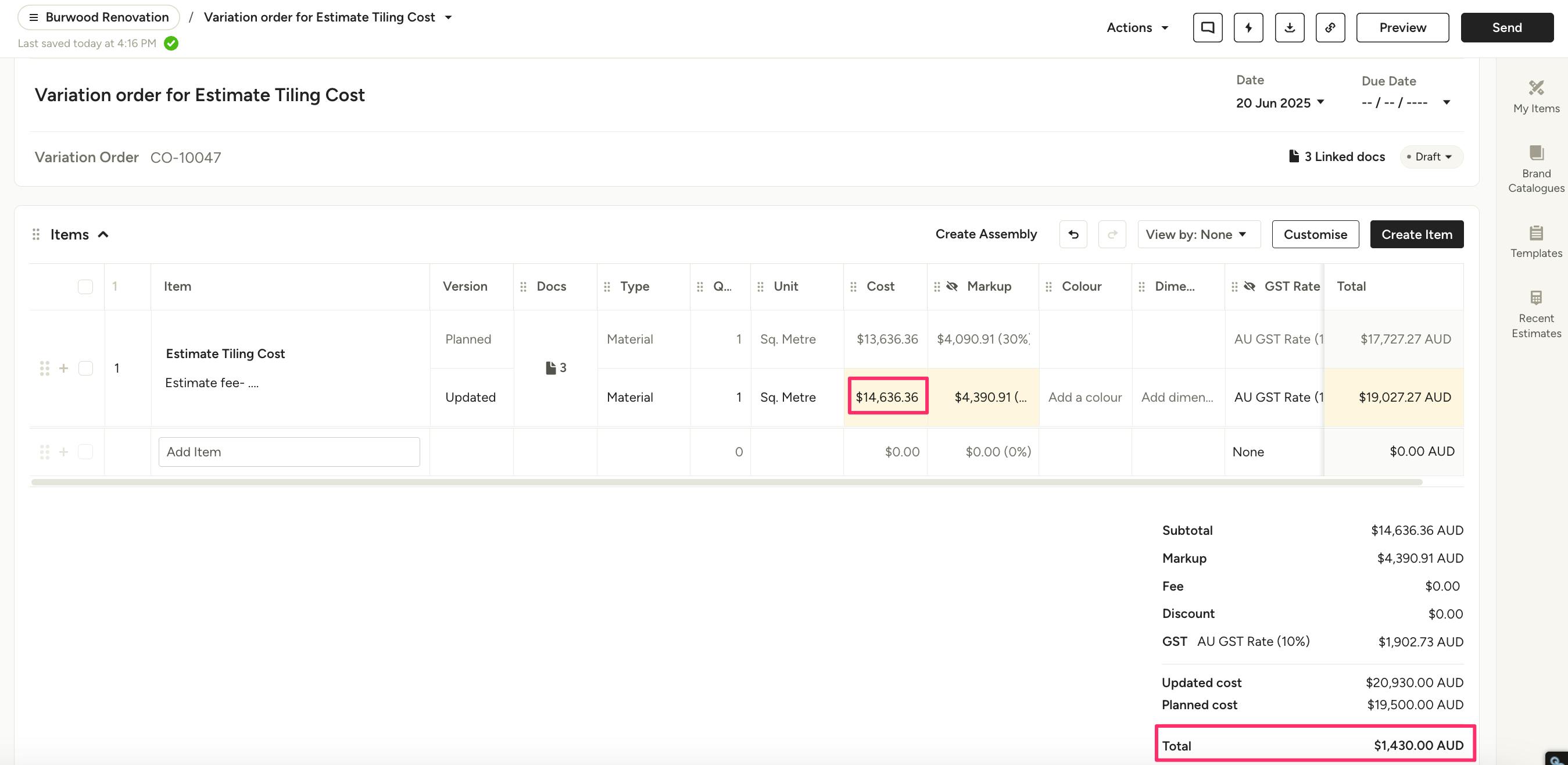The height and width of the screenshot is (765, 1568).
Task: Open My Items sidebar panel
Action: (x=1535, y=96)
